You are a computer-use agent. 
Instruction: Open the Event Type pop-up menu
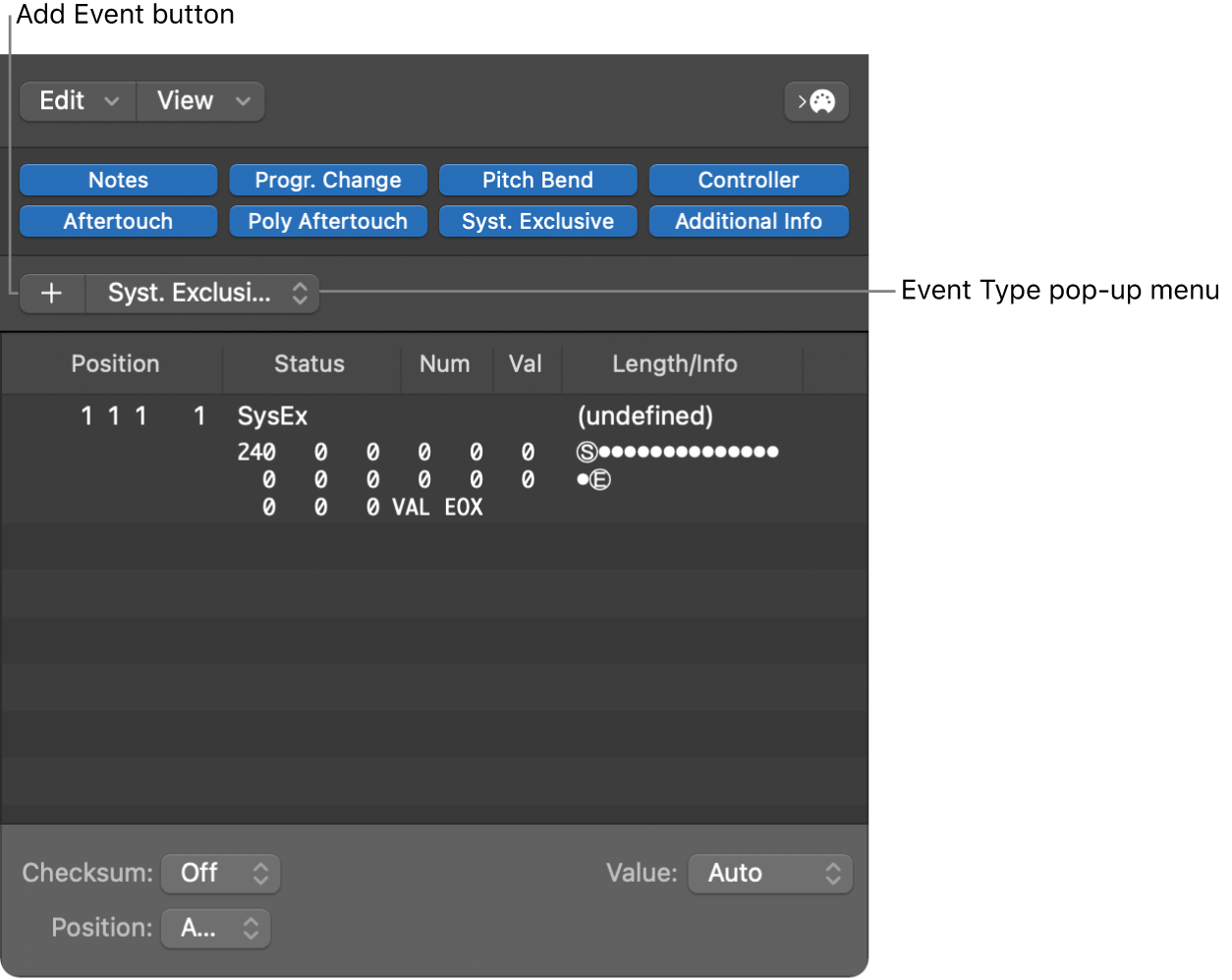(201, 293)
